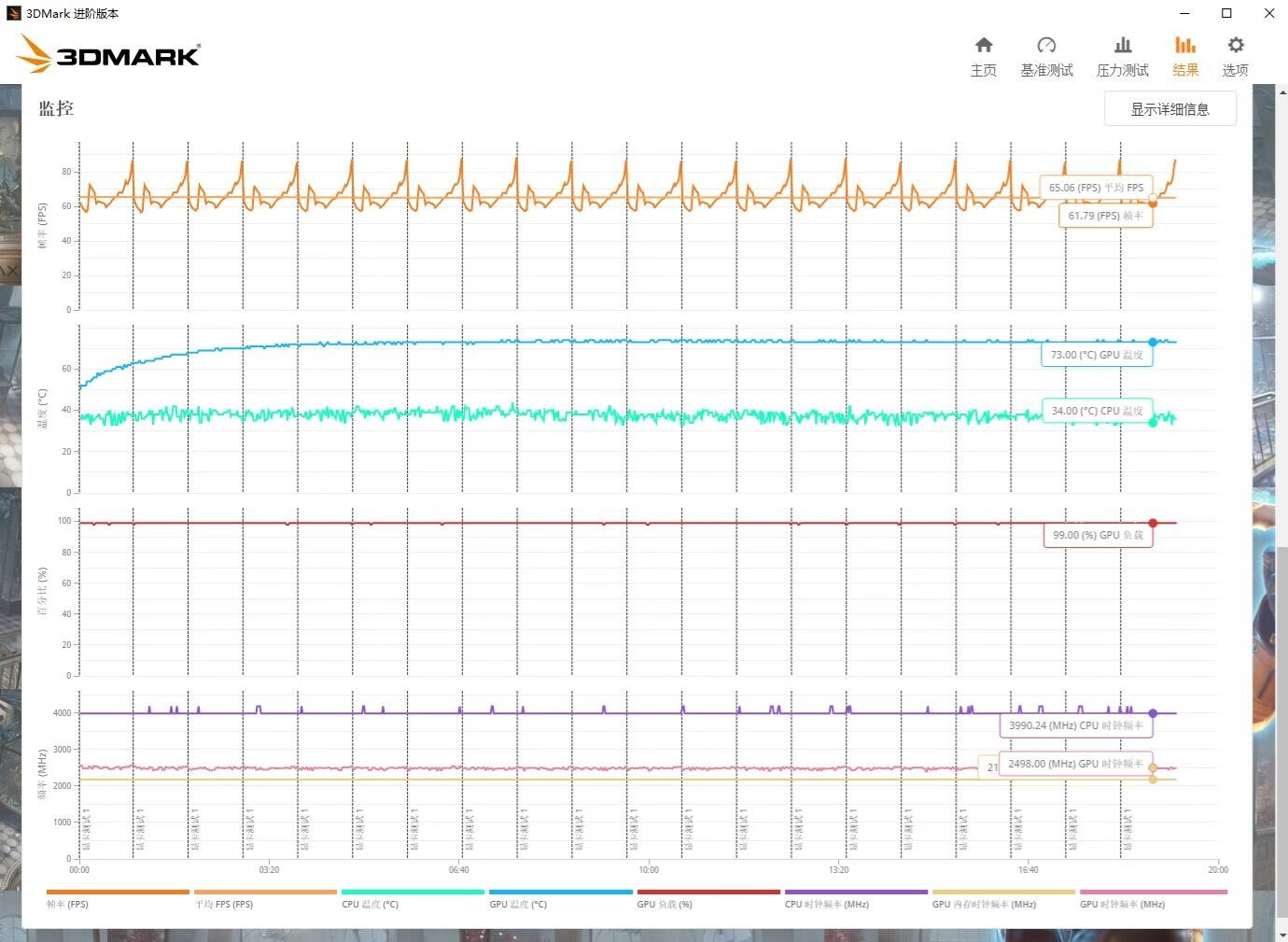1288x942 pixels.
Task: Click the 3DMark title bar app icon
Action: tap(13, 13)
